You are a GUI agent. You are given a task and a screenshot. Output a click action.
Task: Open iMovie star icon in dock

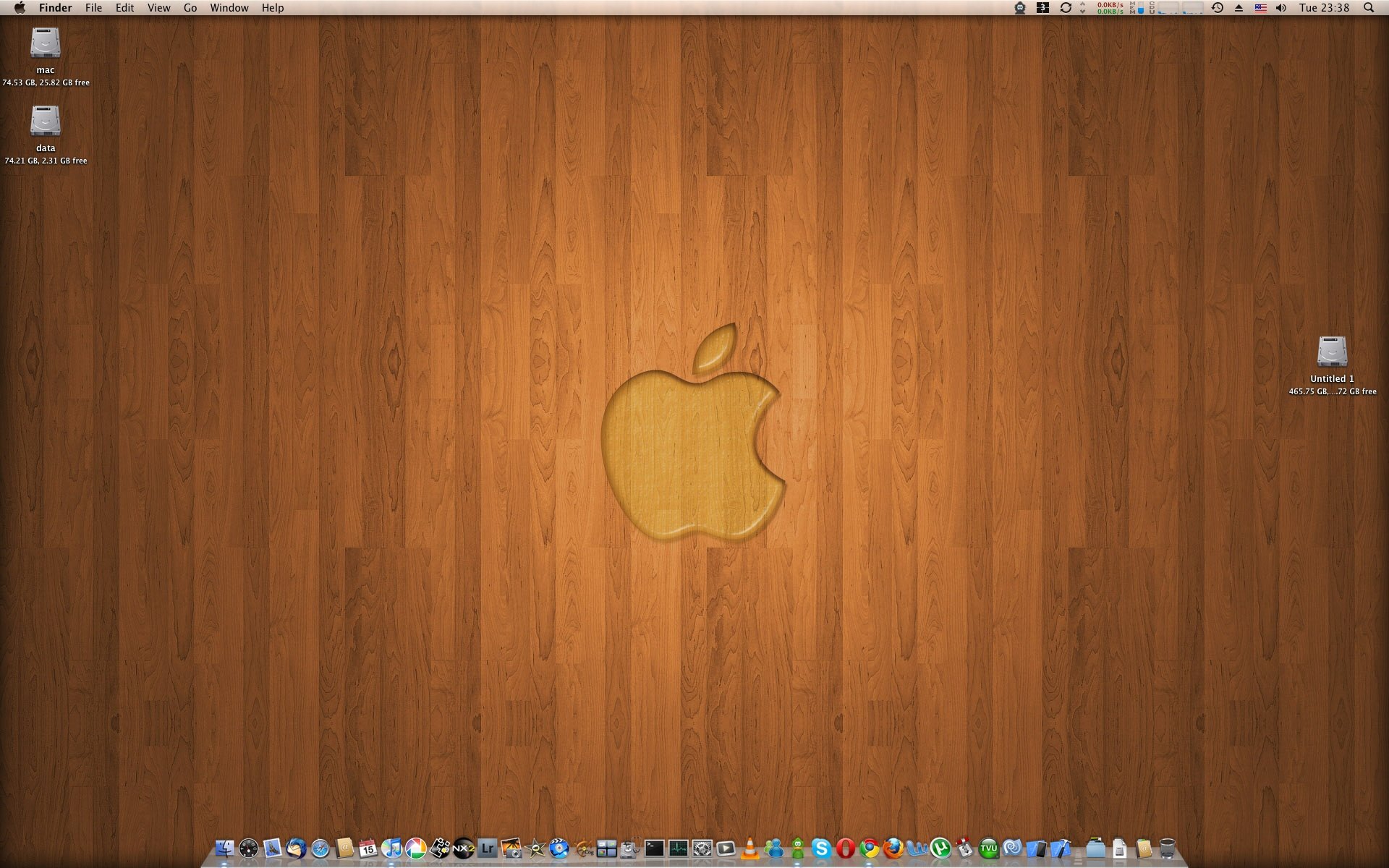tap(535, 848)
